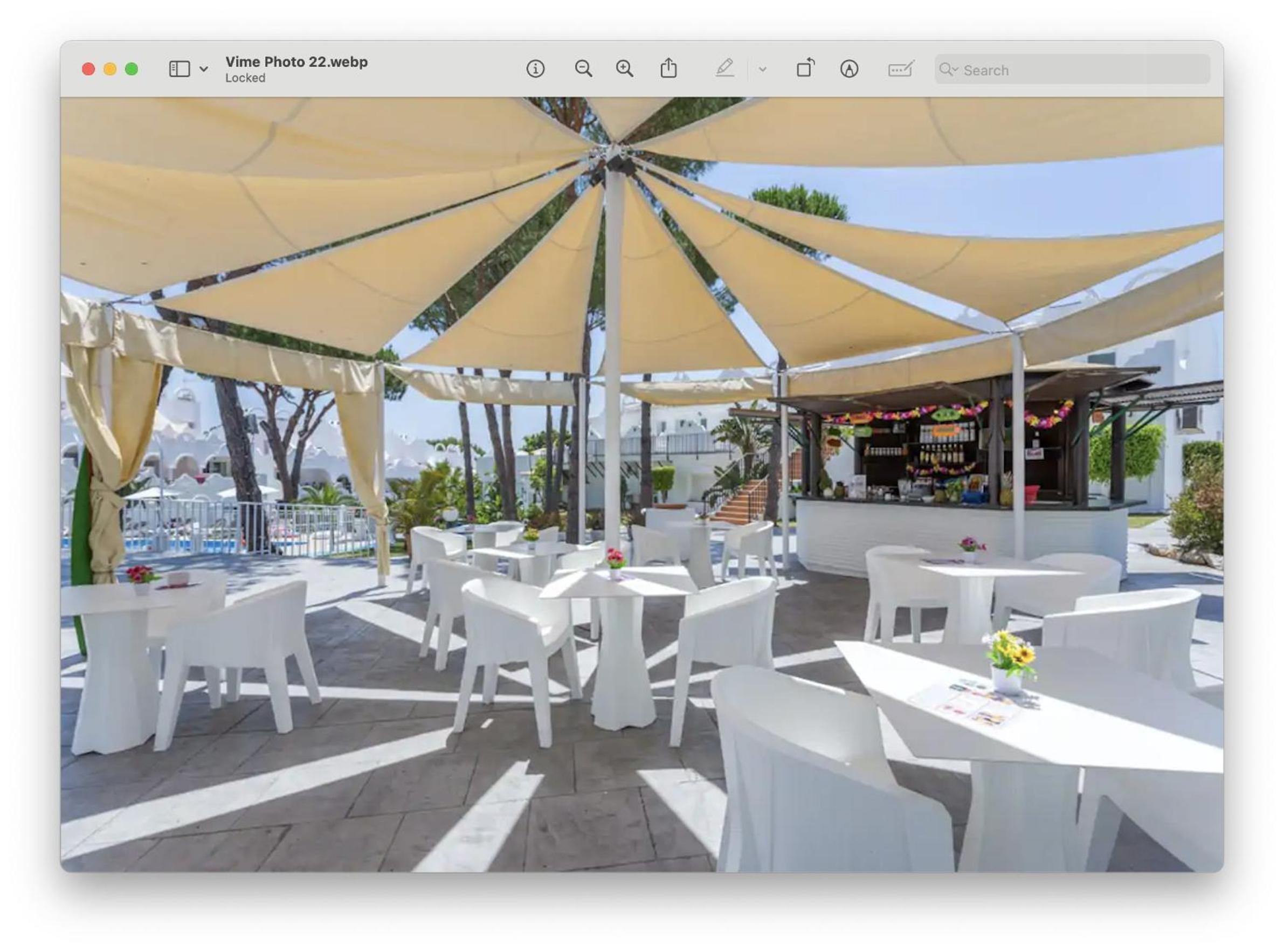This screenshot has width=1284, height=952.
Task: Minimize the Preview window
Action: tap(110, 69)
